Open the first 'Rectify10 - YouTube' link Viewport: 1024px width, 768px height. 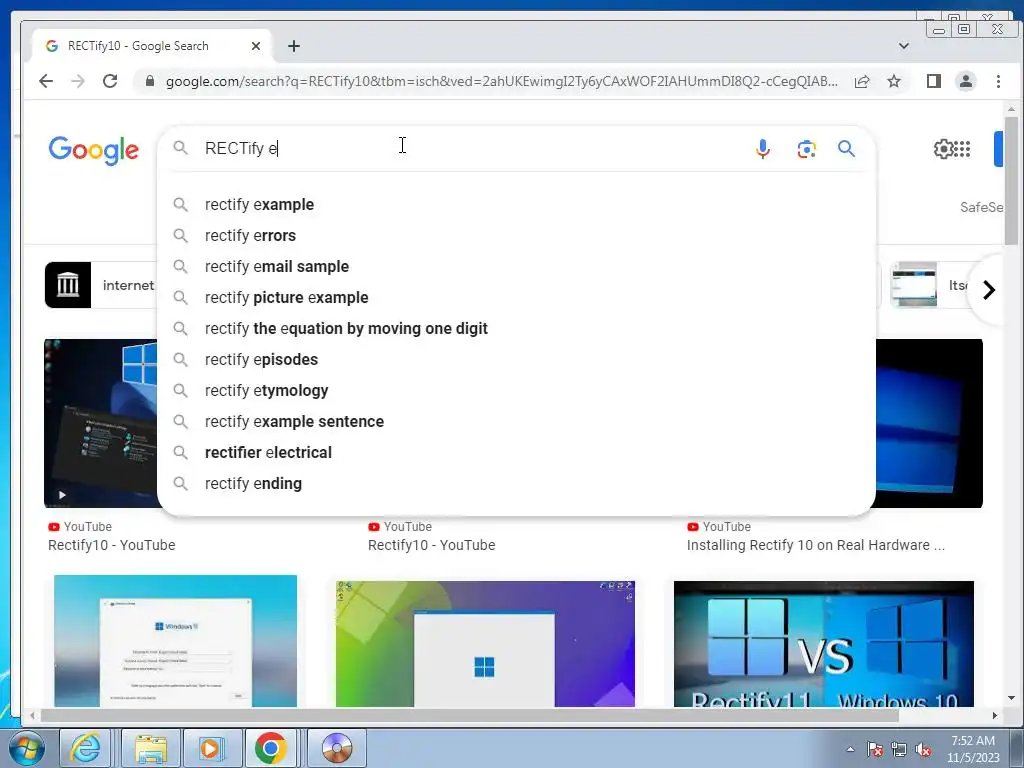click(112, 545)
